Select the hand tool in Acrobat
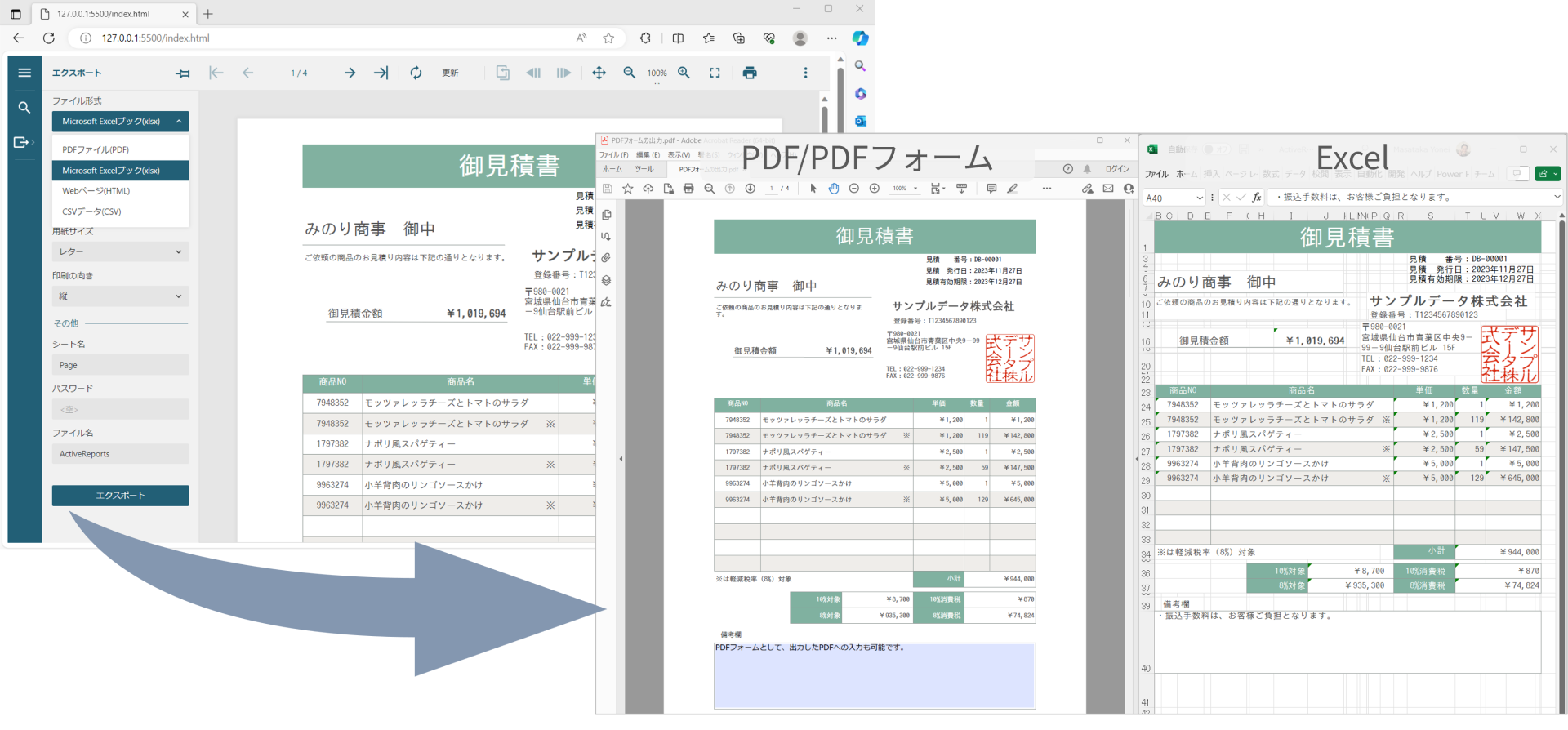The height and width of the screenshot is (730, 1568). [834, 189]
